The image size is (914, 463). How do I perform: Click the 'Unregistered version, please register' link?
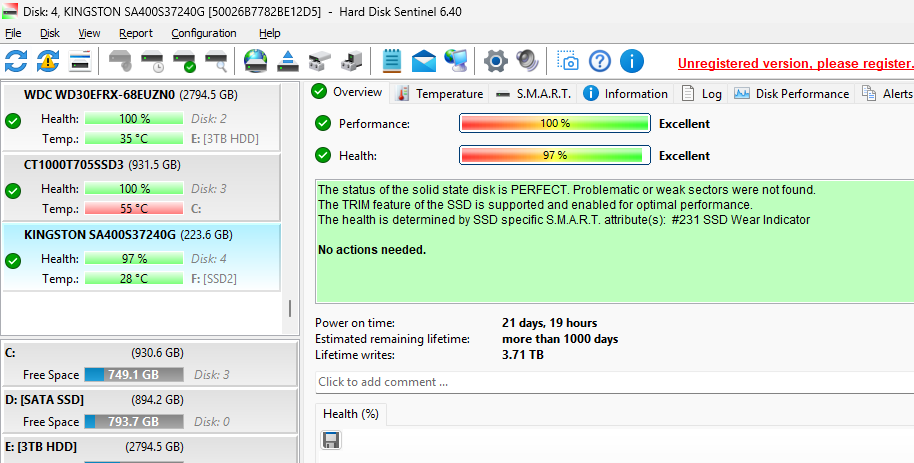(796, 64)
